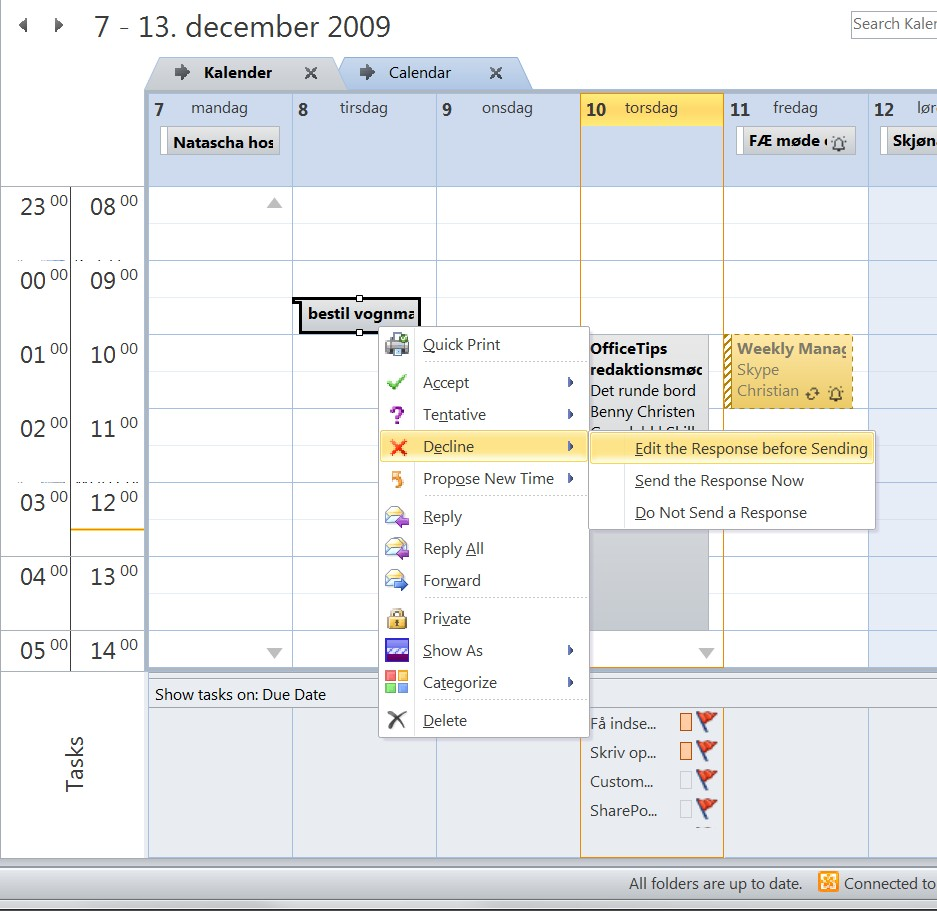Close the Kalender tab
937x911 pixels.
tap(311, 73)
